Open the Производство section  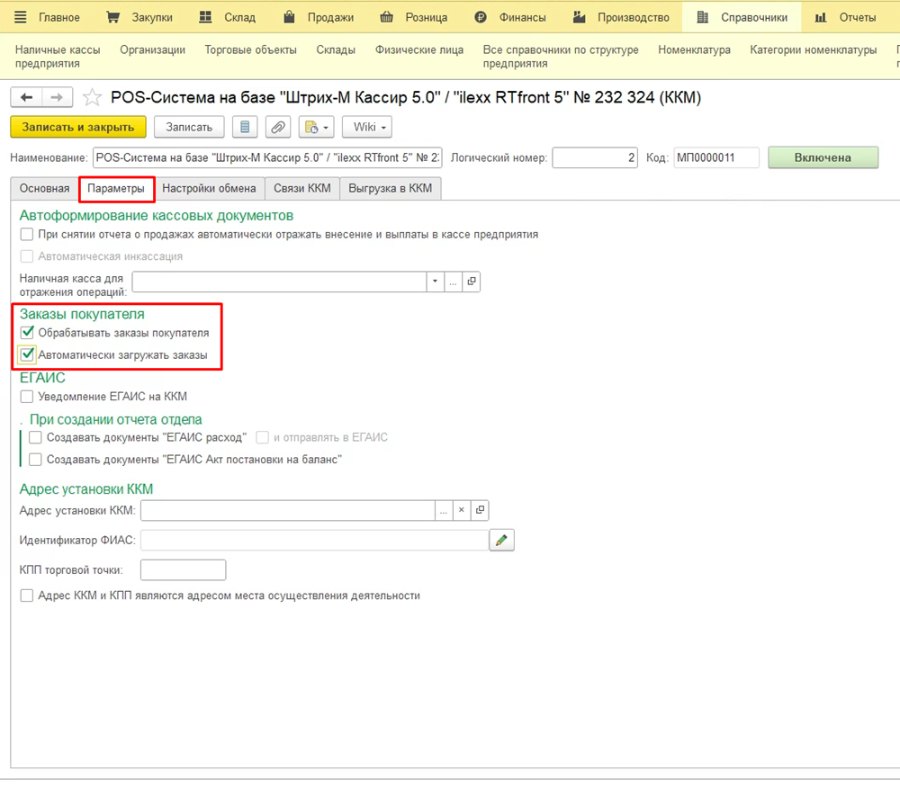[621, 17]
